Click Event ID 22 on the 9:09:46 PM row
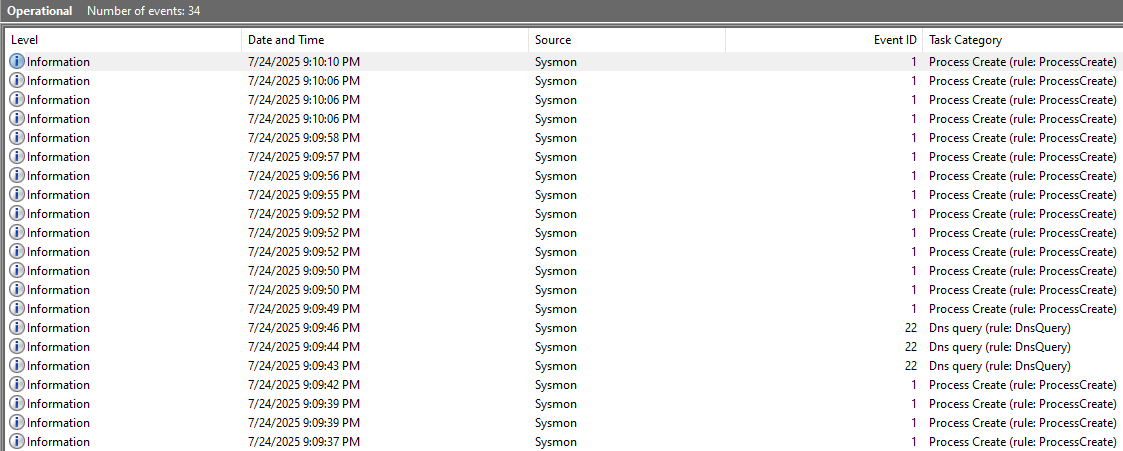 click(910, 328)
